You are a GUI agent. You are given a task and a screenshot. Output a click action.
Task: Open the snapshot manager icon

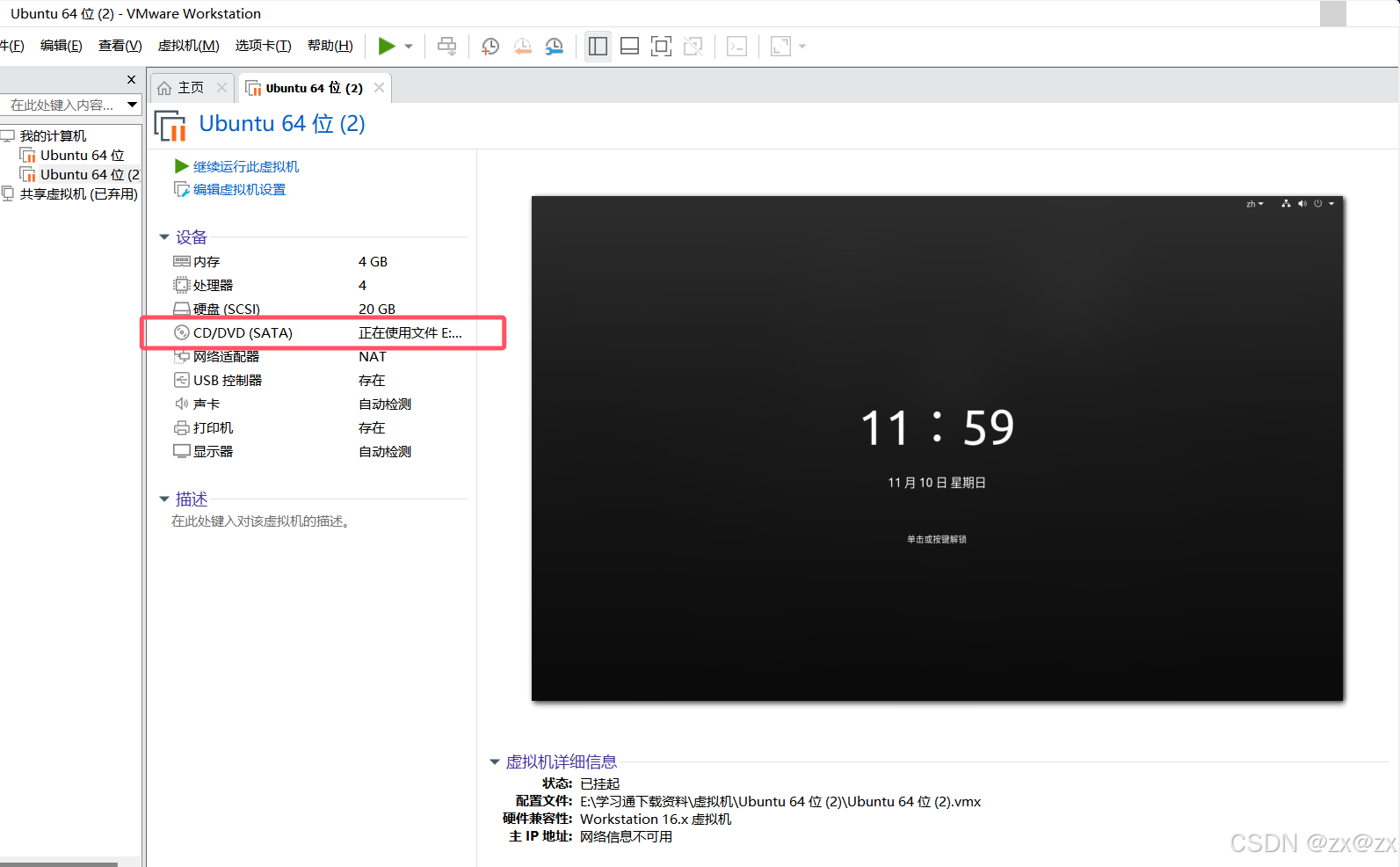tap(554, 47)
